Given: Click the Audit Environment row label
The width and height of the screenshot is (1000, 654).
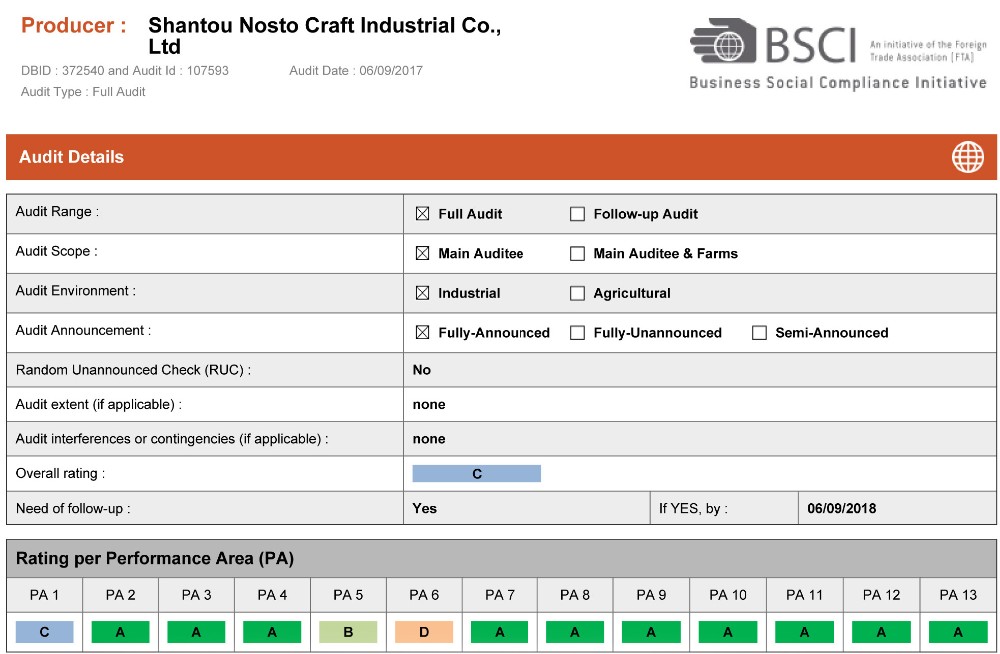Looking at the screenshot, I should pos(76,291).
